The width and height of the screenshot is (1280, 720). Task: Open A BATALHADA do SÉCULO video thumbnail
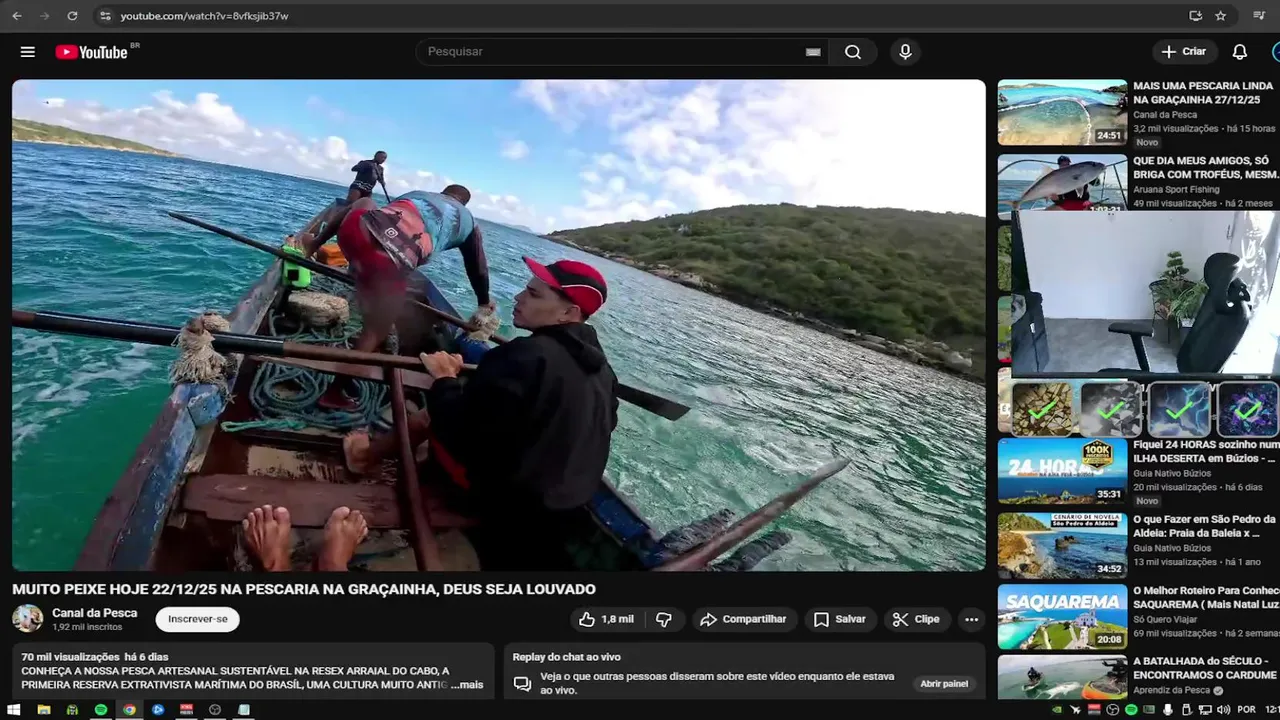click(x=1062, y=677)
